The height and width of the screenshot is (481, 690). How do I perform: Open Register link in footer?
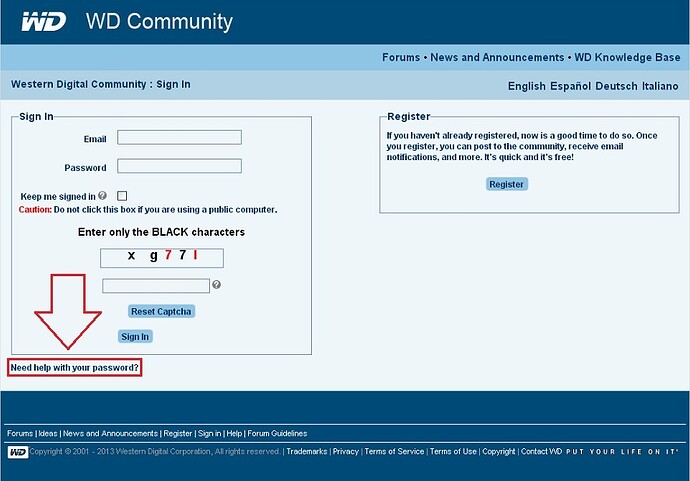click(x=178, y=433)
